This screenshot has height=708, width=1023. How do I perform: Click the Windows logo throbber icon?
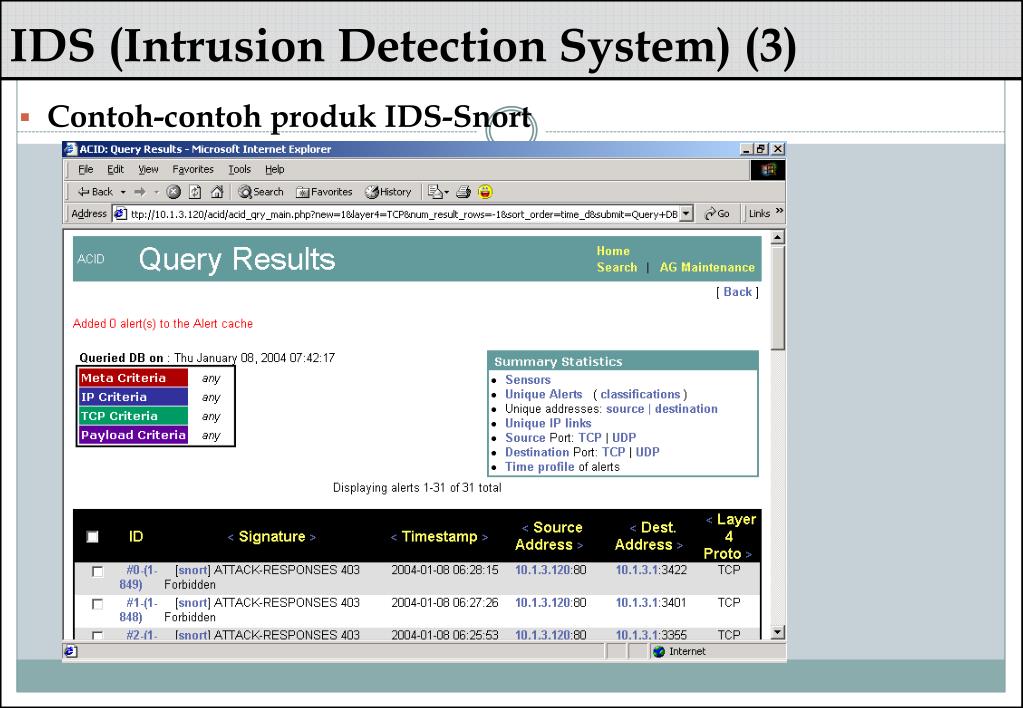pos(768,170)
